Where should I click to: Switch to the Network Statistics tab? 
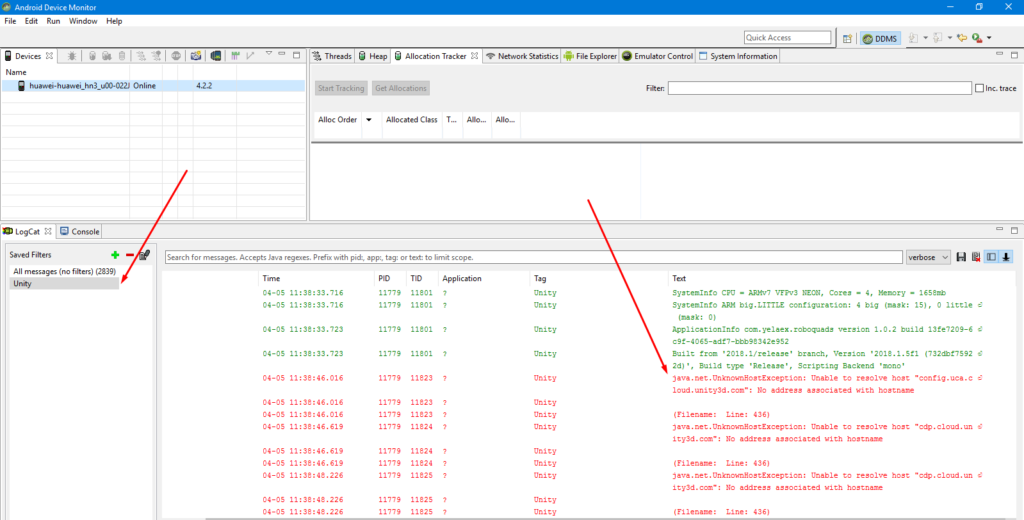(522, 56)
